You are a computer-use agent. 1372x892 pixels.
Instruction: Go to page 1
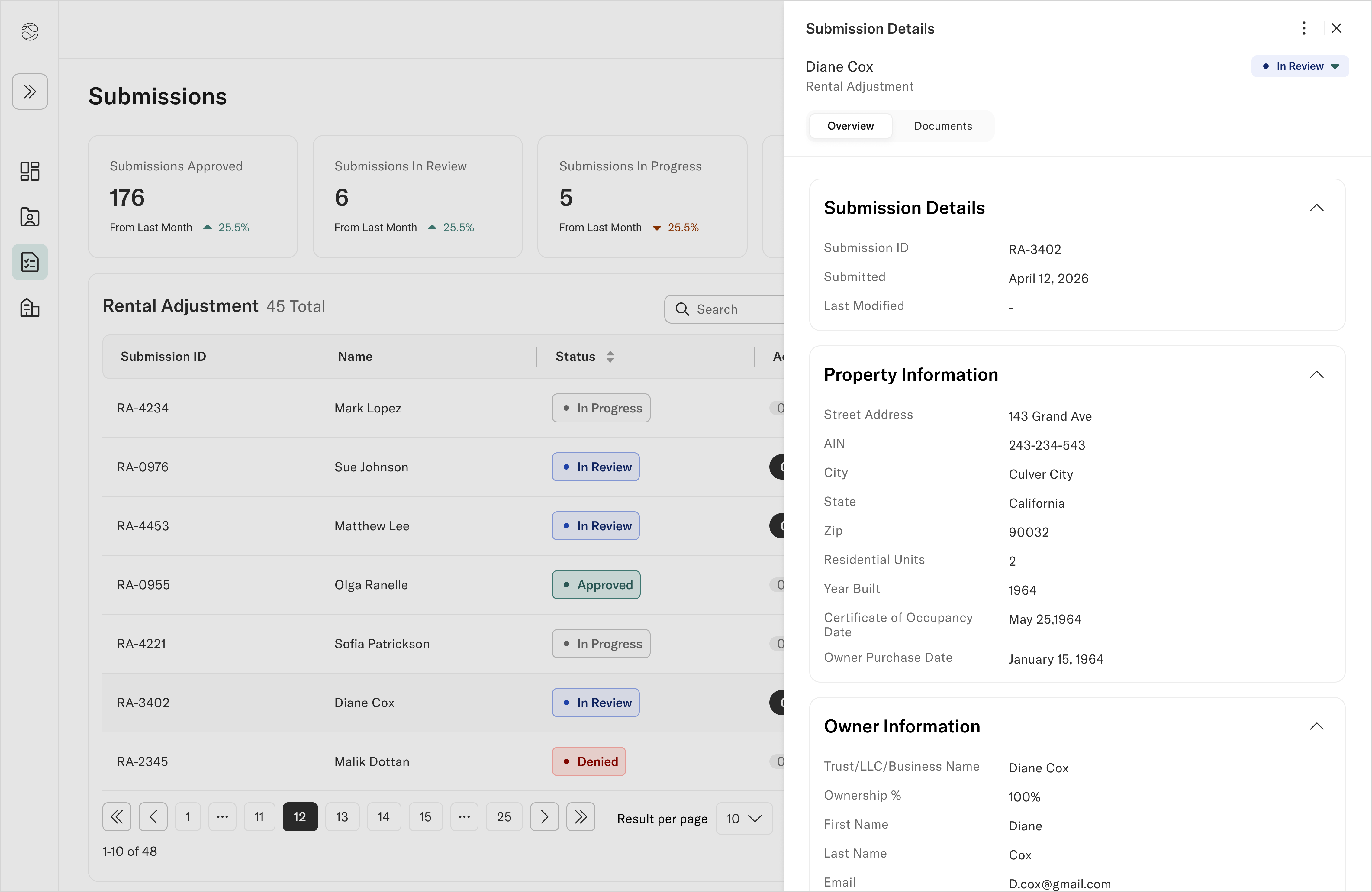click(x=188, y=816)
